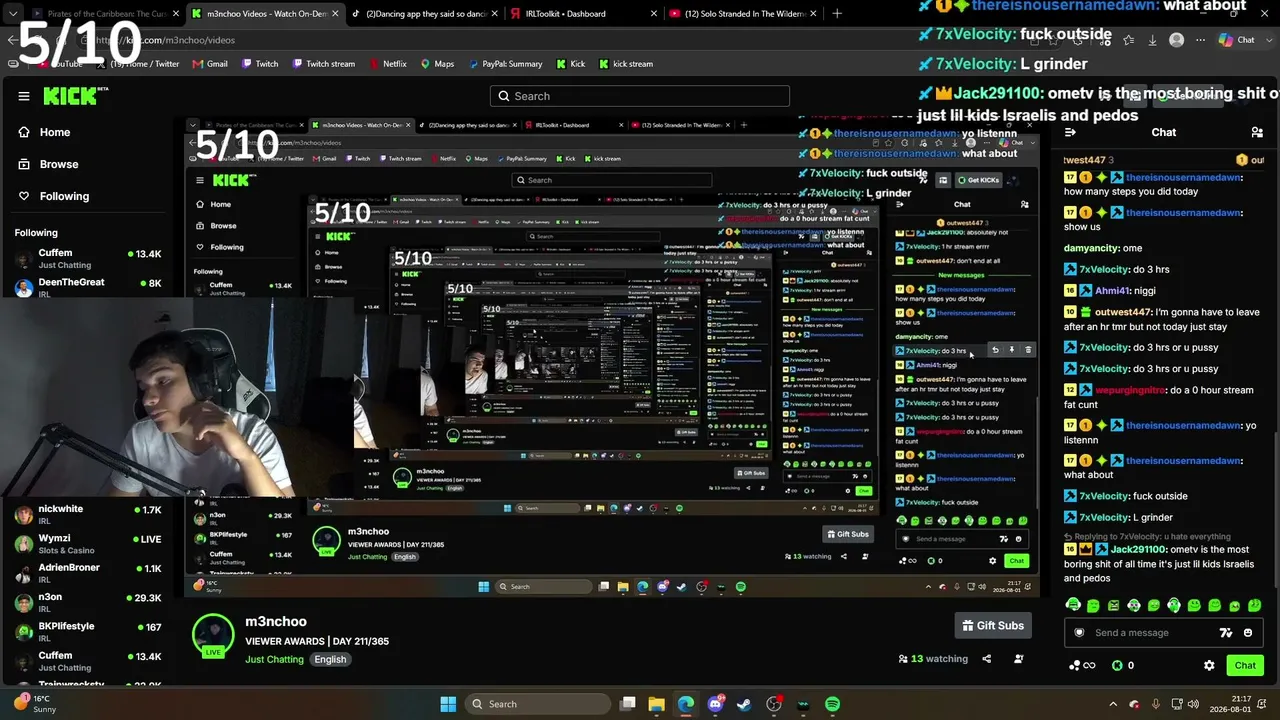Click the Kick search field

coord(640,96)
